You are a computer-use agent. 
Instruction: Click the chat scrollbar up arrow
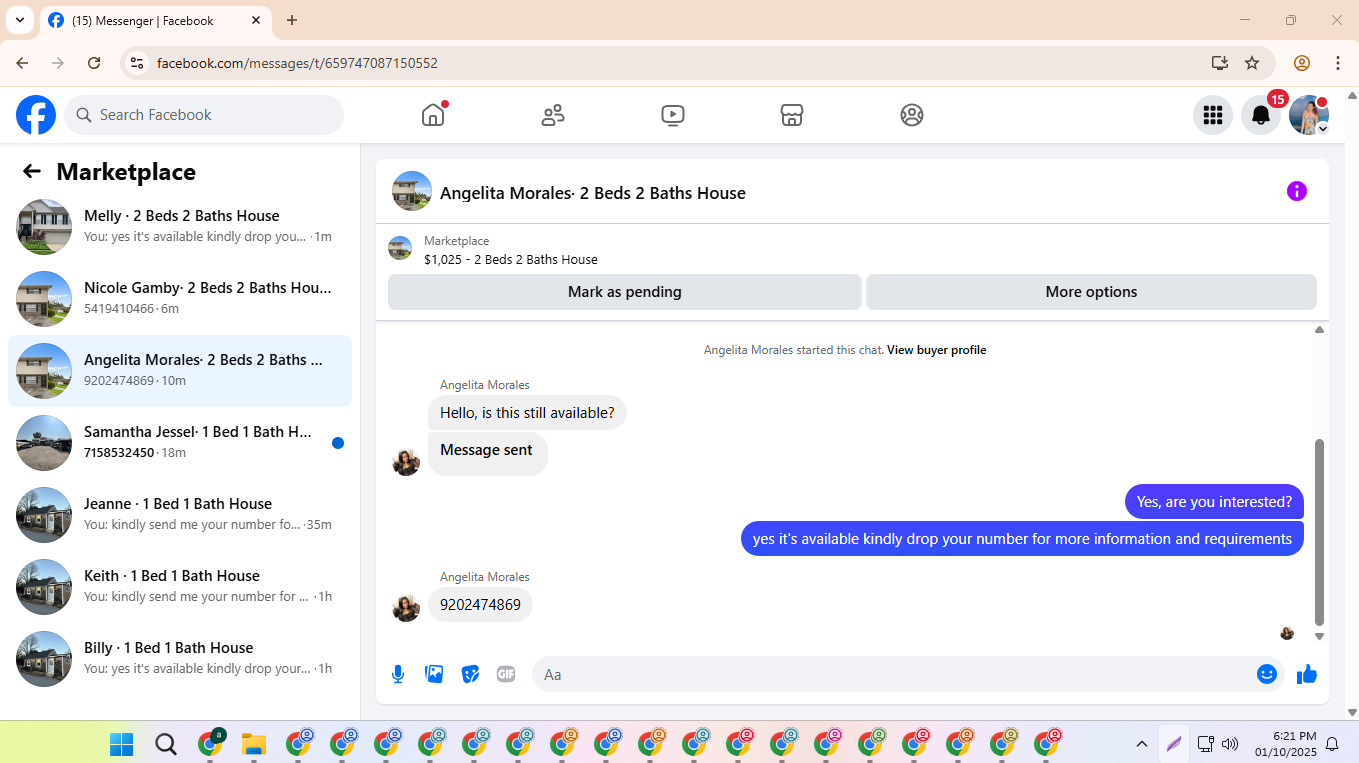tap(1319, 329)
